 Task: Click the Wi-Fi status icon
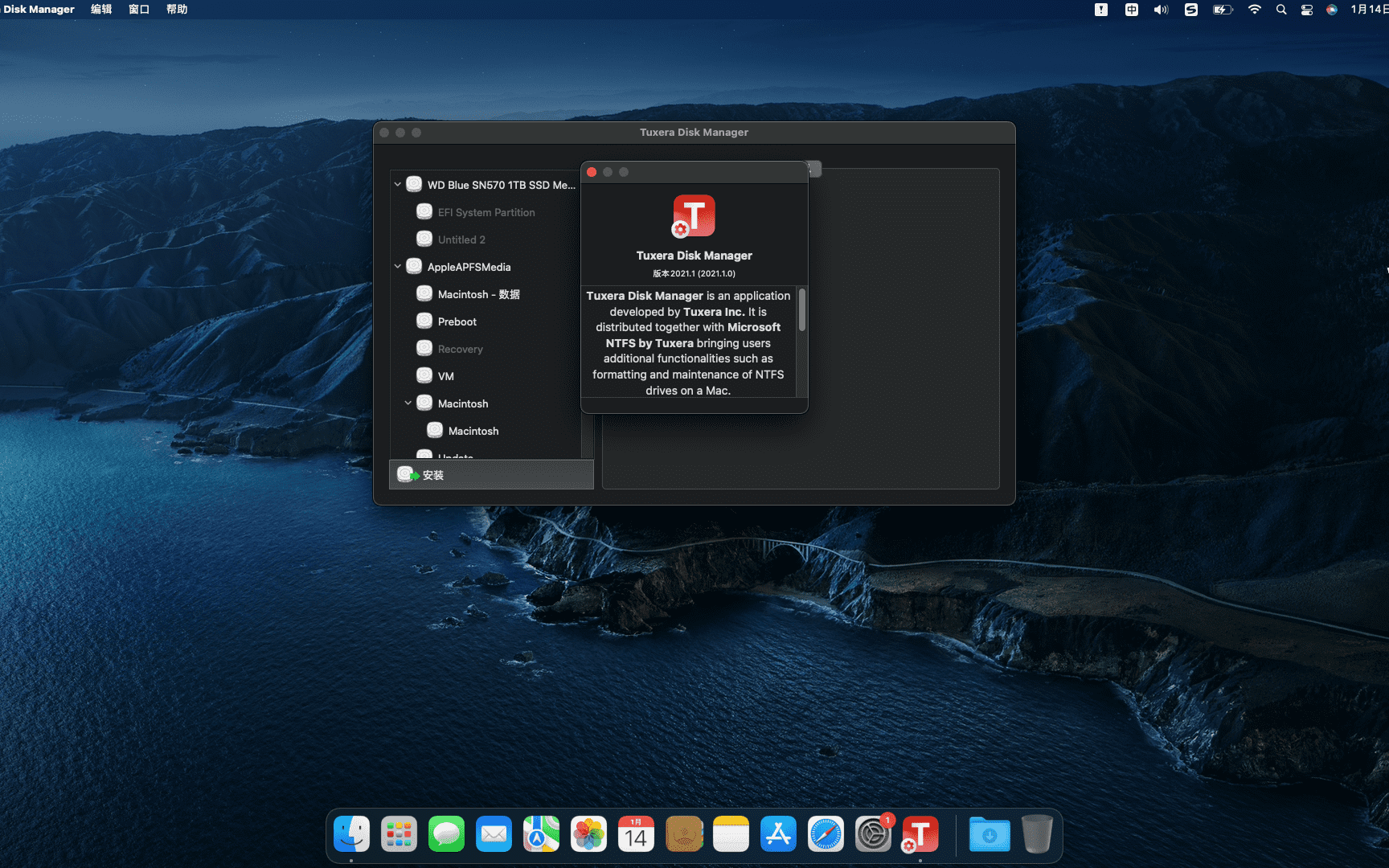1255,10
